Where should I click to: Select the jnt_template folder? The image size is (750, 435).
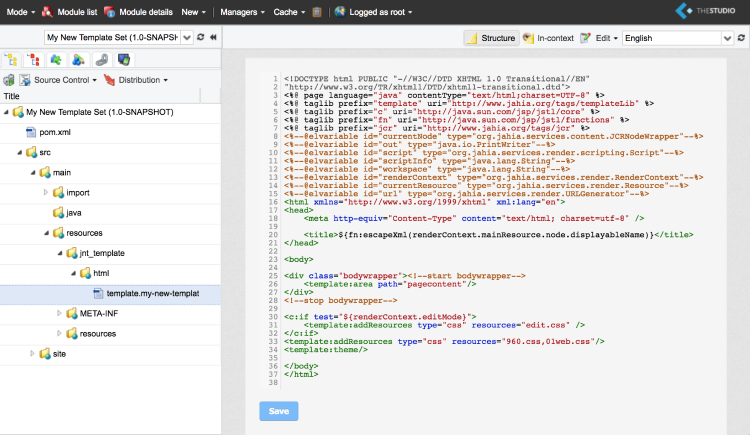[102, 253]
